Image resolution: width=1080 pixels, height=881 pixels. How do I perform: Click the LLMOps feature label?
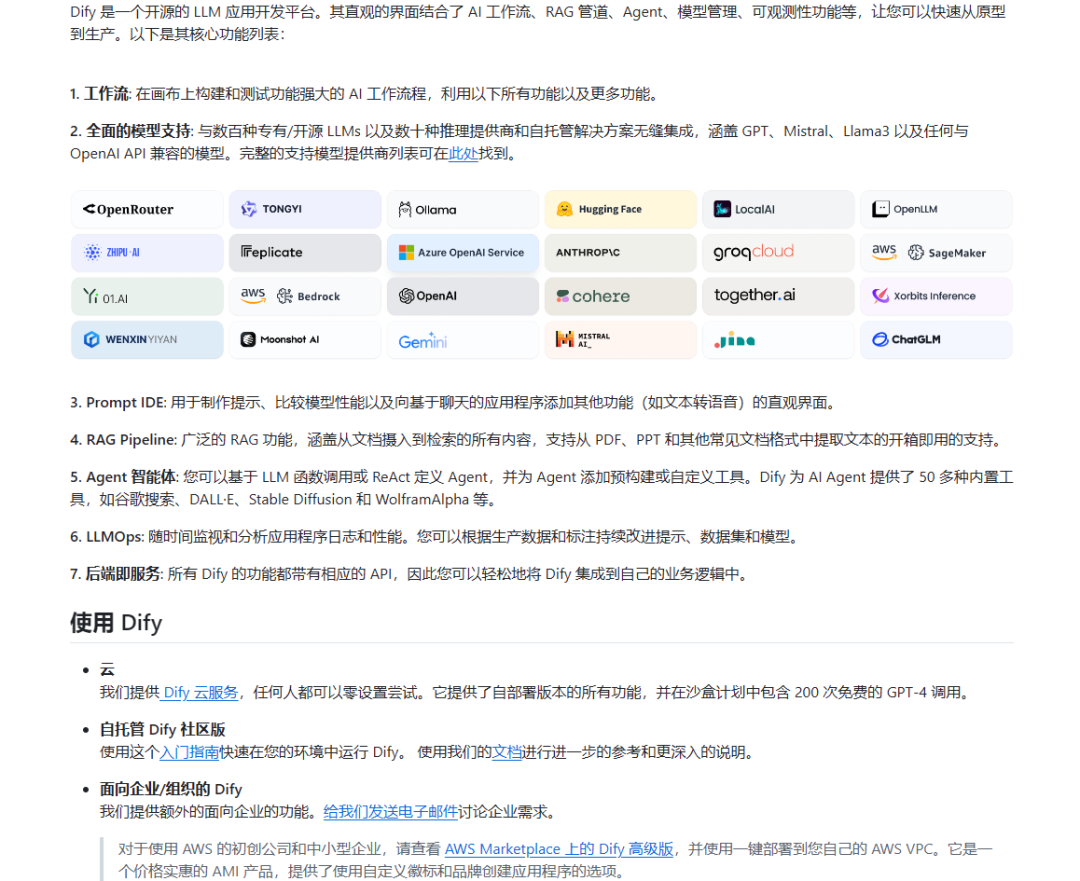tap(114, 537)
